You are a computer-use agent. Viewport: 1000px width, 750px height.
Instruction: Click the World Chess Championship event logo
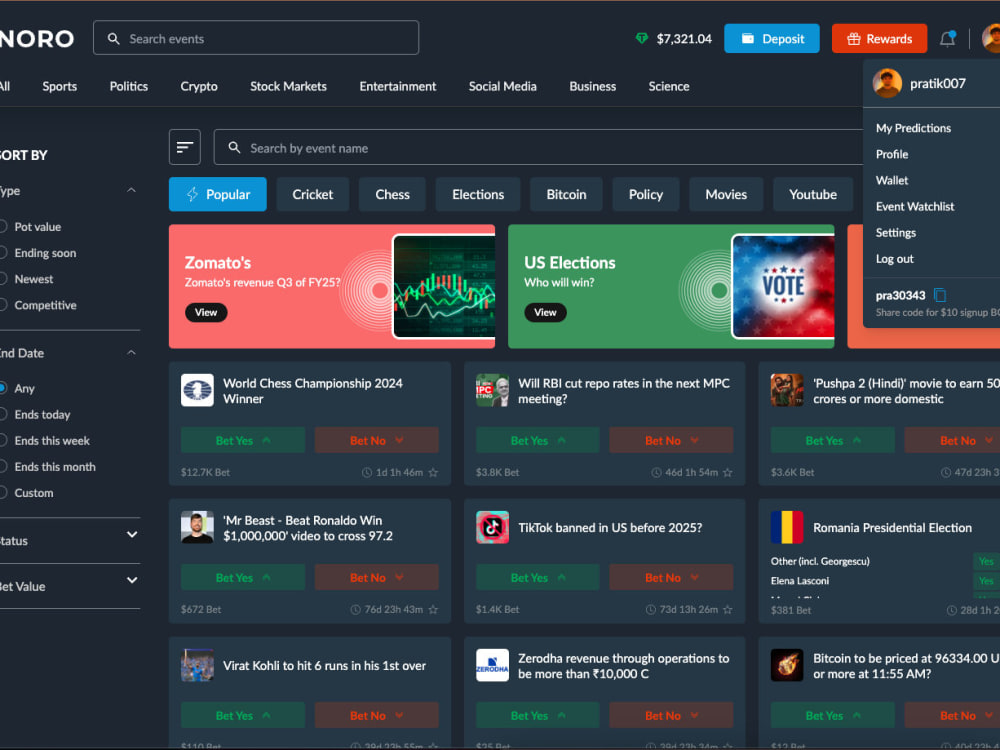(x=197, y=390)
